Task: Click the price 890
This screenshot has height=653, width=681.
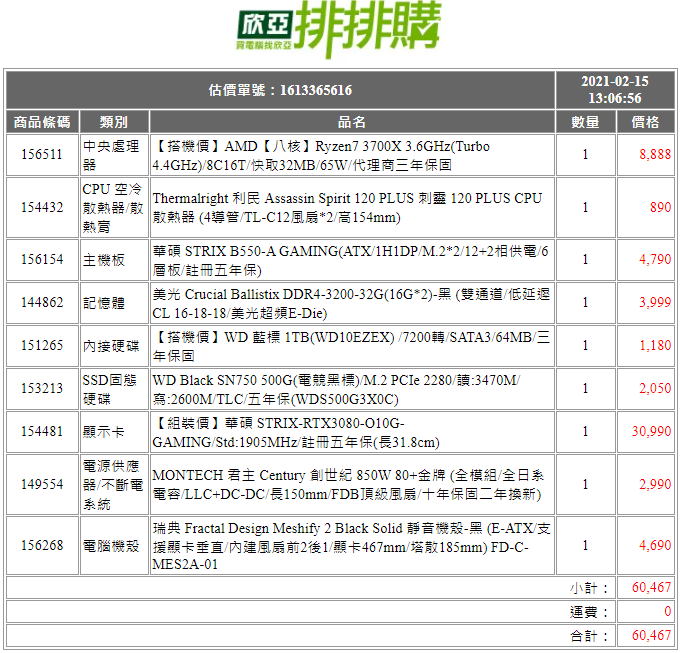Action: 661,207
